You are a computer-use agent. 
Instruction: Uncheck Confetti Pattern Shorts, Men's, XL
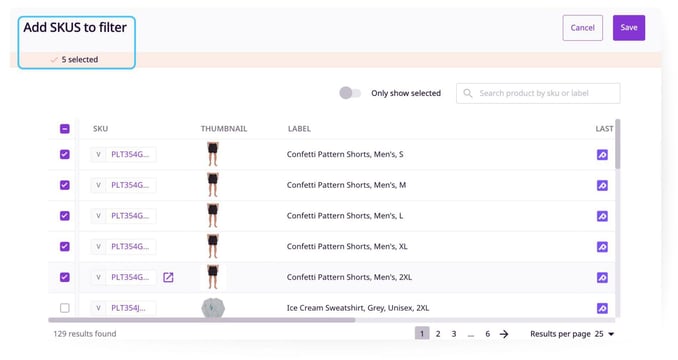pos(65,246)
